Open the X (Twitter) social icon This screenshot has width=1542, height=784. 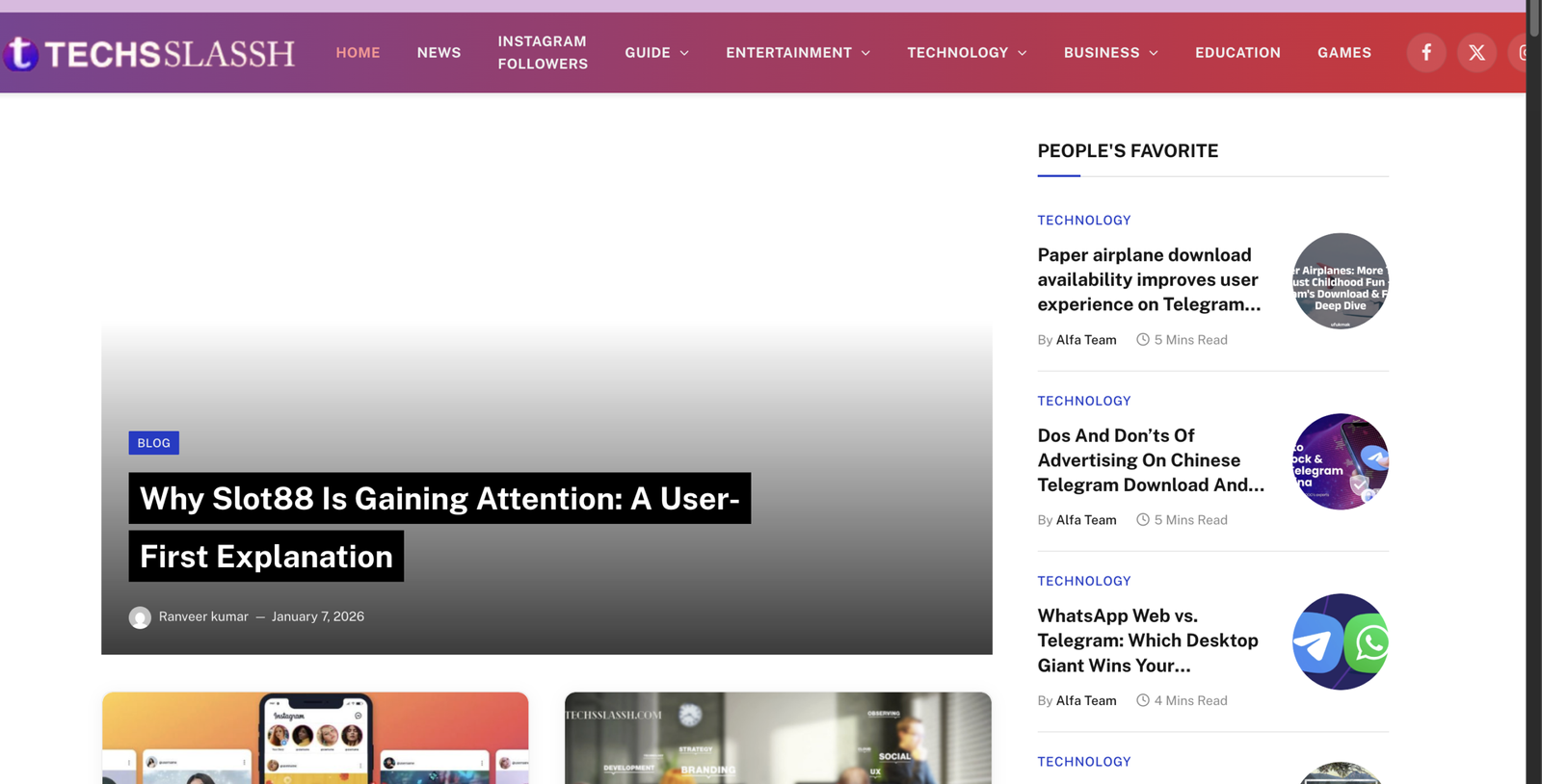click(x=1476, y=53)
